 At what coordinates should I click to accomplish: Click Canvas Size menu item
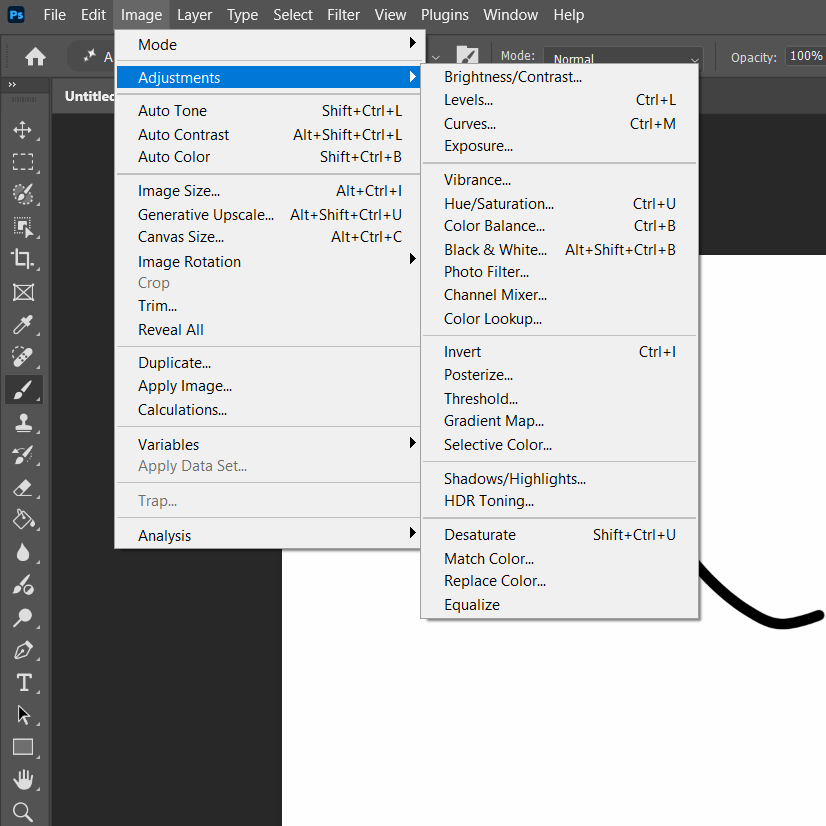268,237
